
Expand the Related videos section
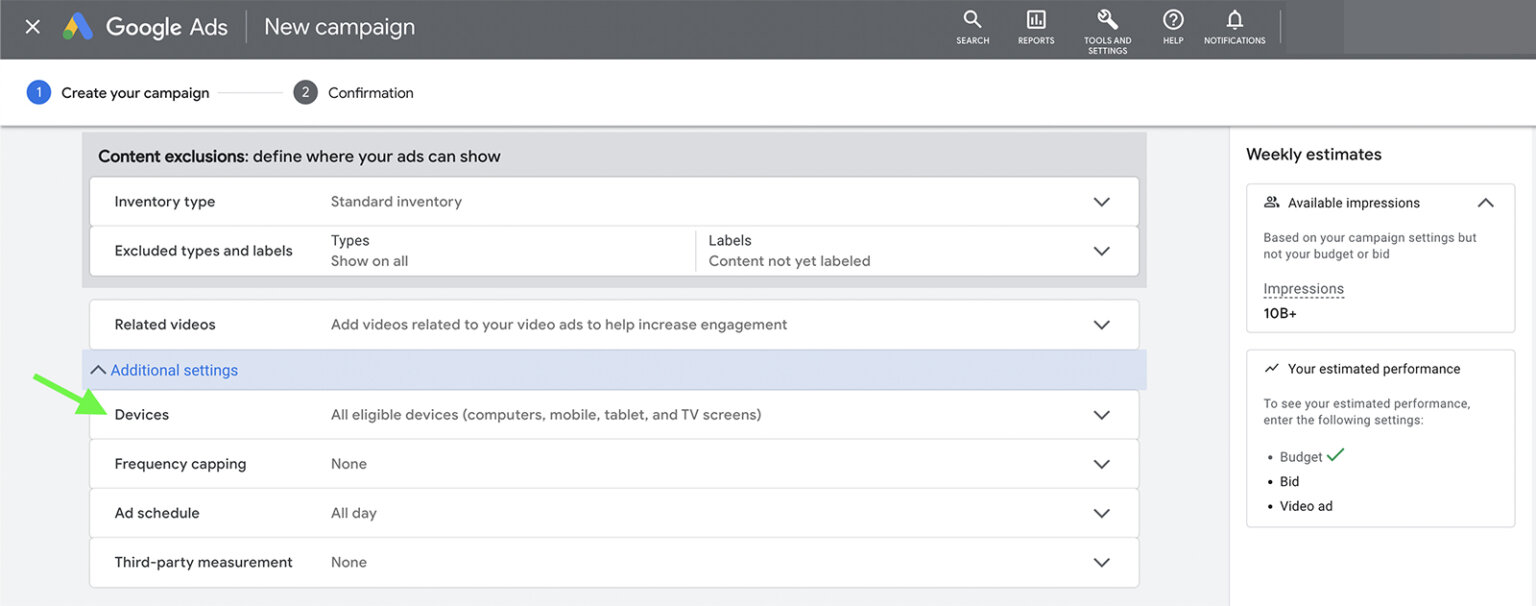(x=1101, y=324)
